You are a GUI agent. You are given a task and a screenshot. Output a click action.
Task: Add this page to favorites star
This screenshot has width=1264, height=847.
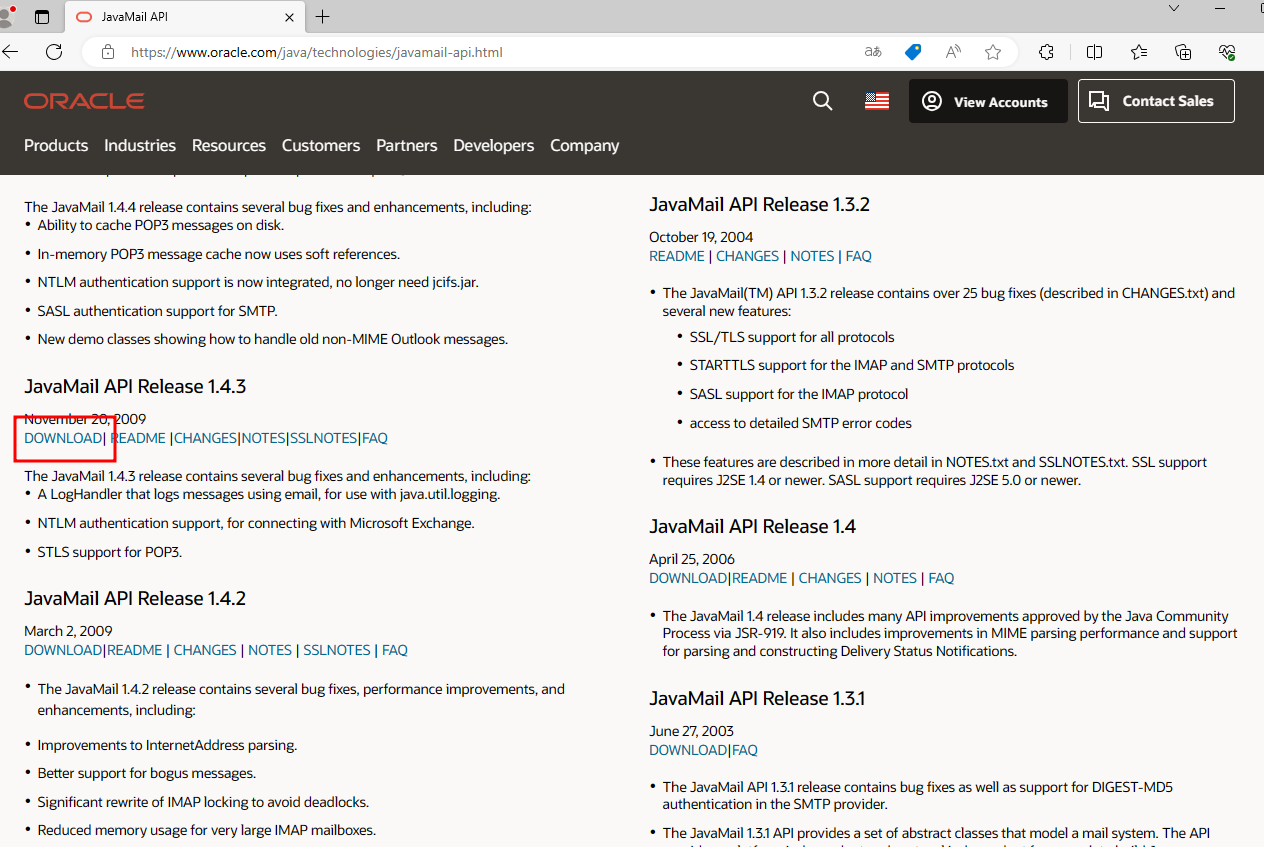[x=992, y=52]
